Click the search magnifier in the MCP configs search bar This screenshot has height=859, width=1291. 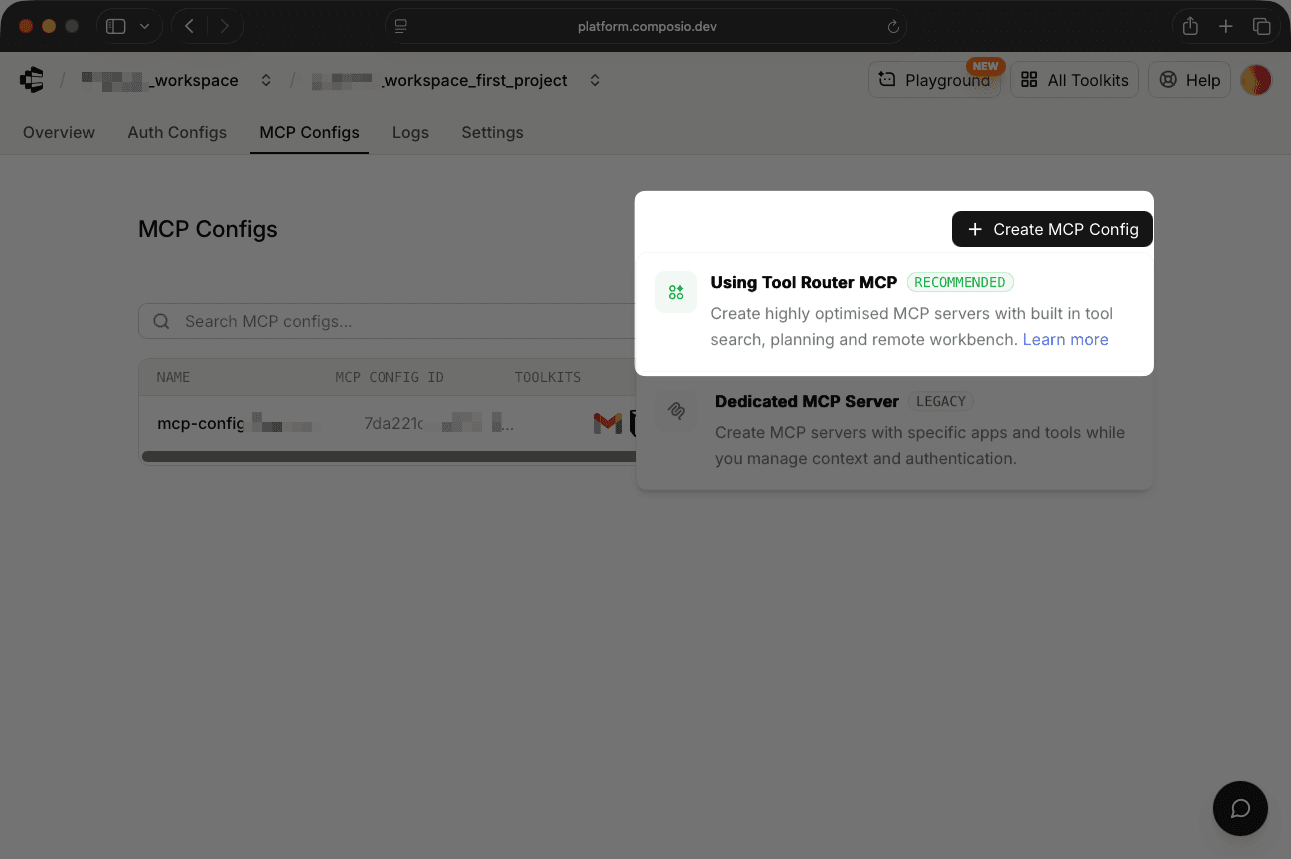click(x=161, y=320)
